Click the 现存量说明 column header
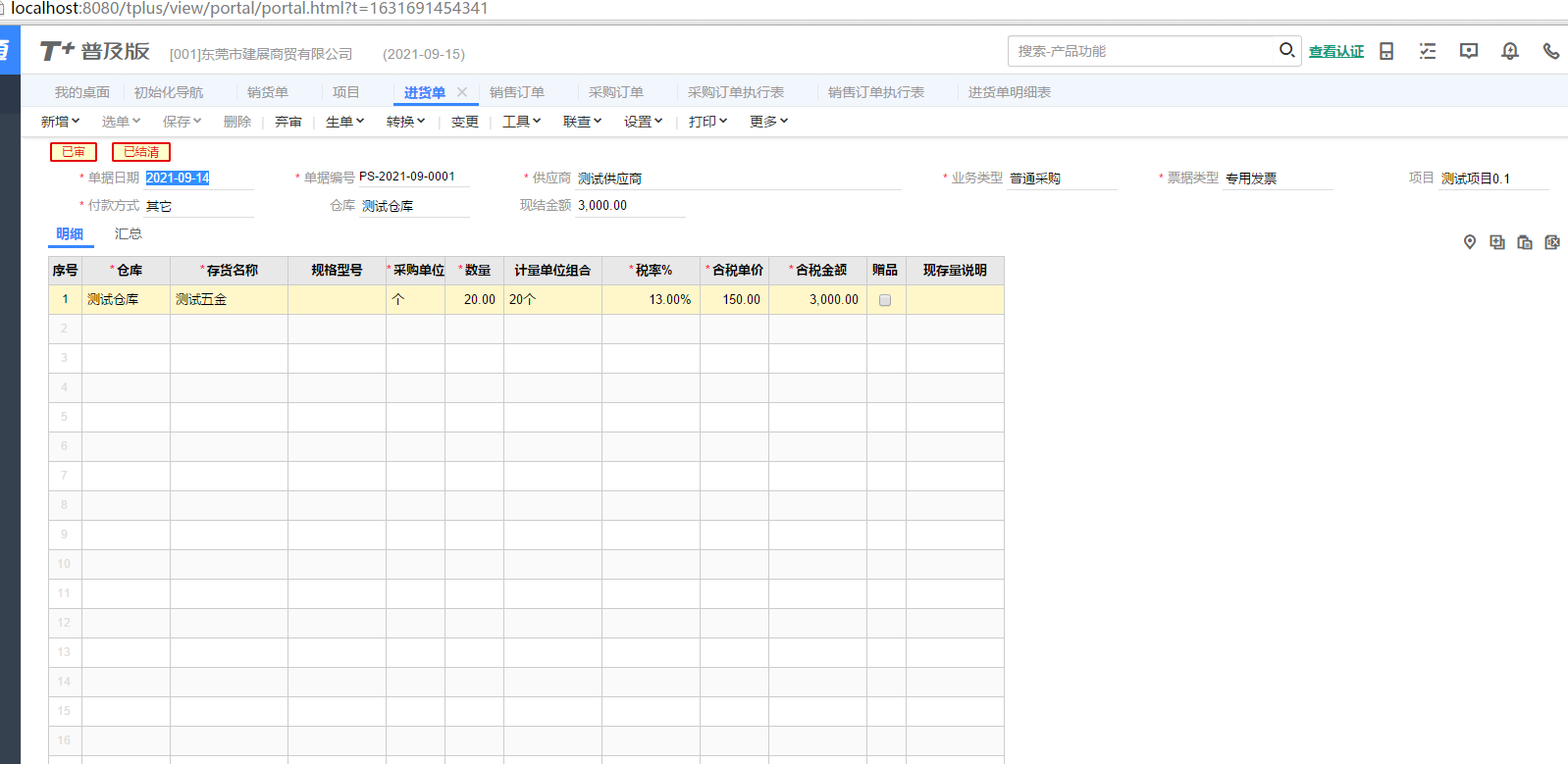The width and height of the screenshot is (1568, 764). point(955,271)
